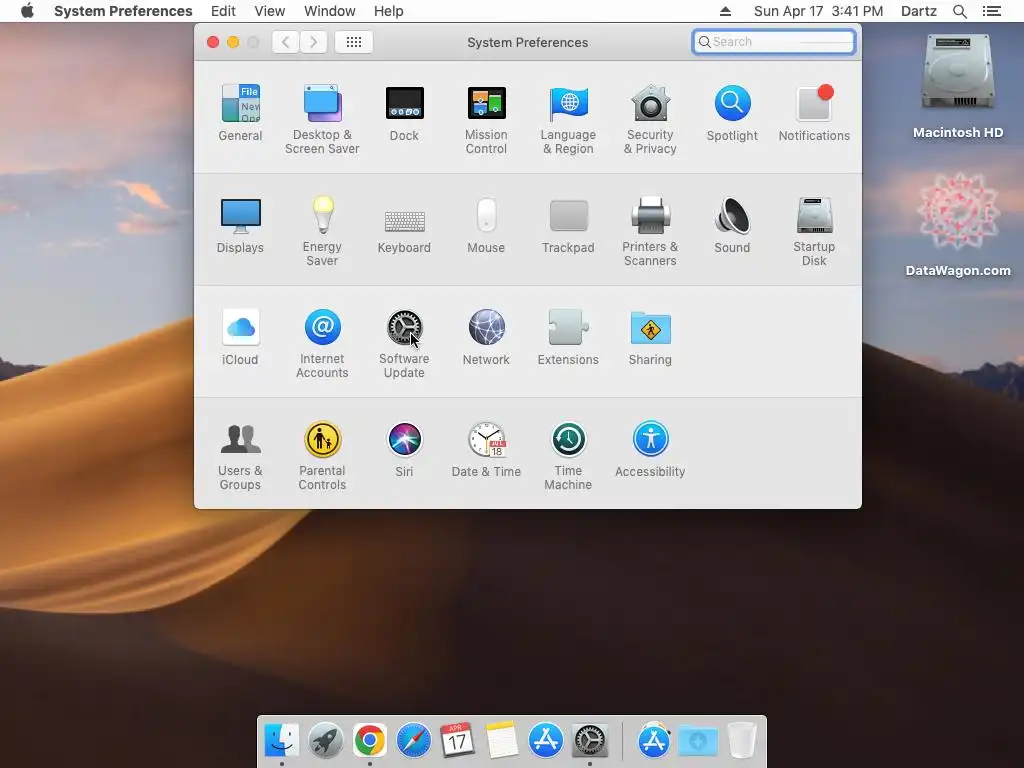Open the System Preferences app menu
Viewport: 1024px width, 768px height.
coord(123,11)
